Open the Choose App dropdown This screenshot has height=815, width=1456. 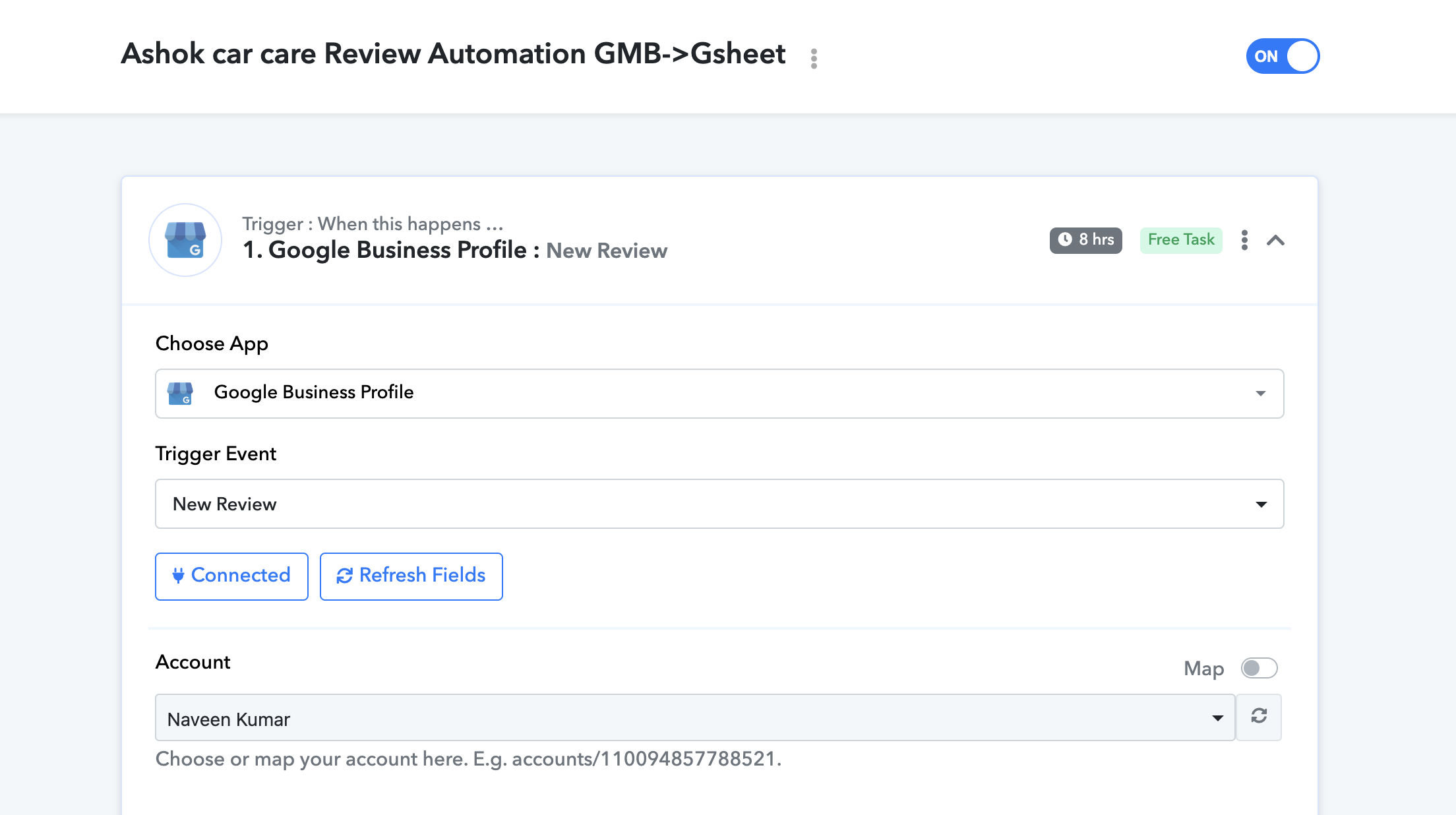(719, 394)
